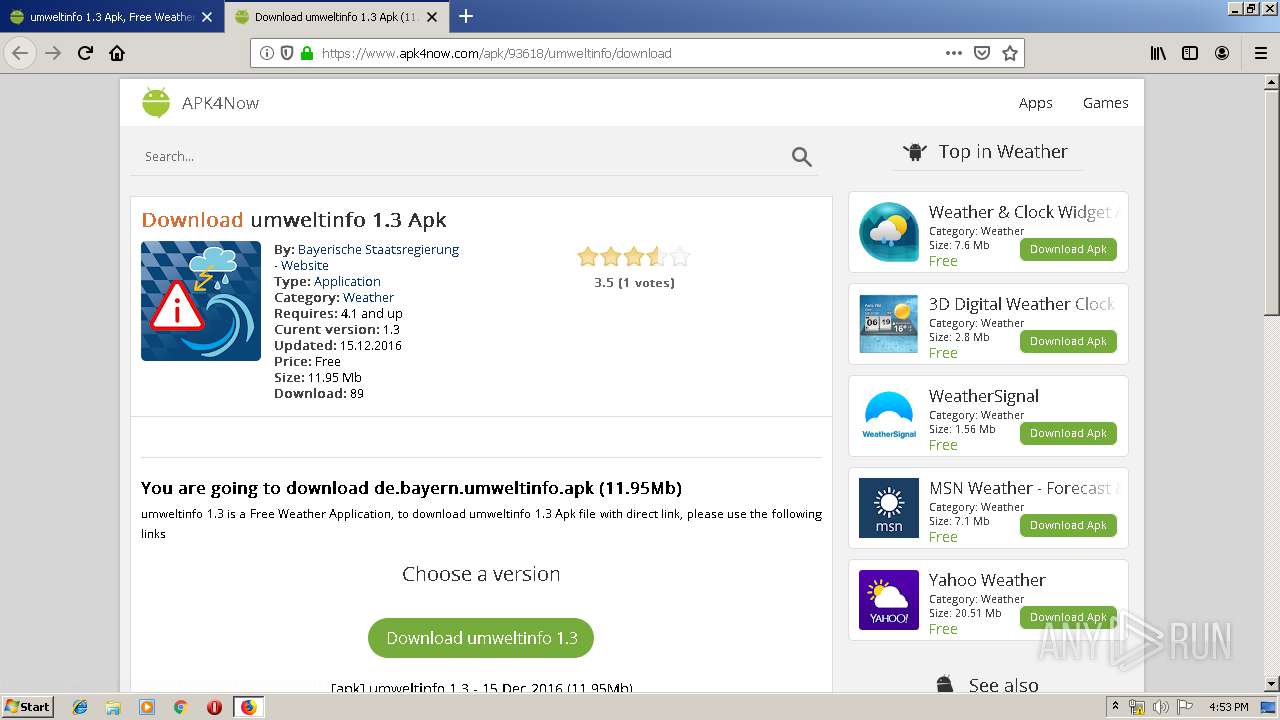Open the developer Website link
The image size is (1280, 720).
(305, 265)
